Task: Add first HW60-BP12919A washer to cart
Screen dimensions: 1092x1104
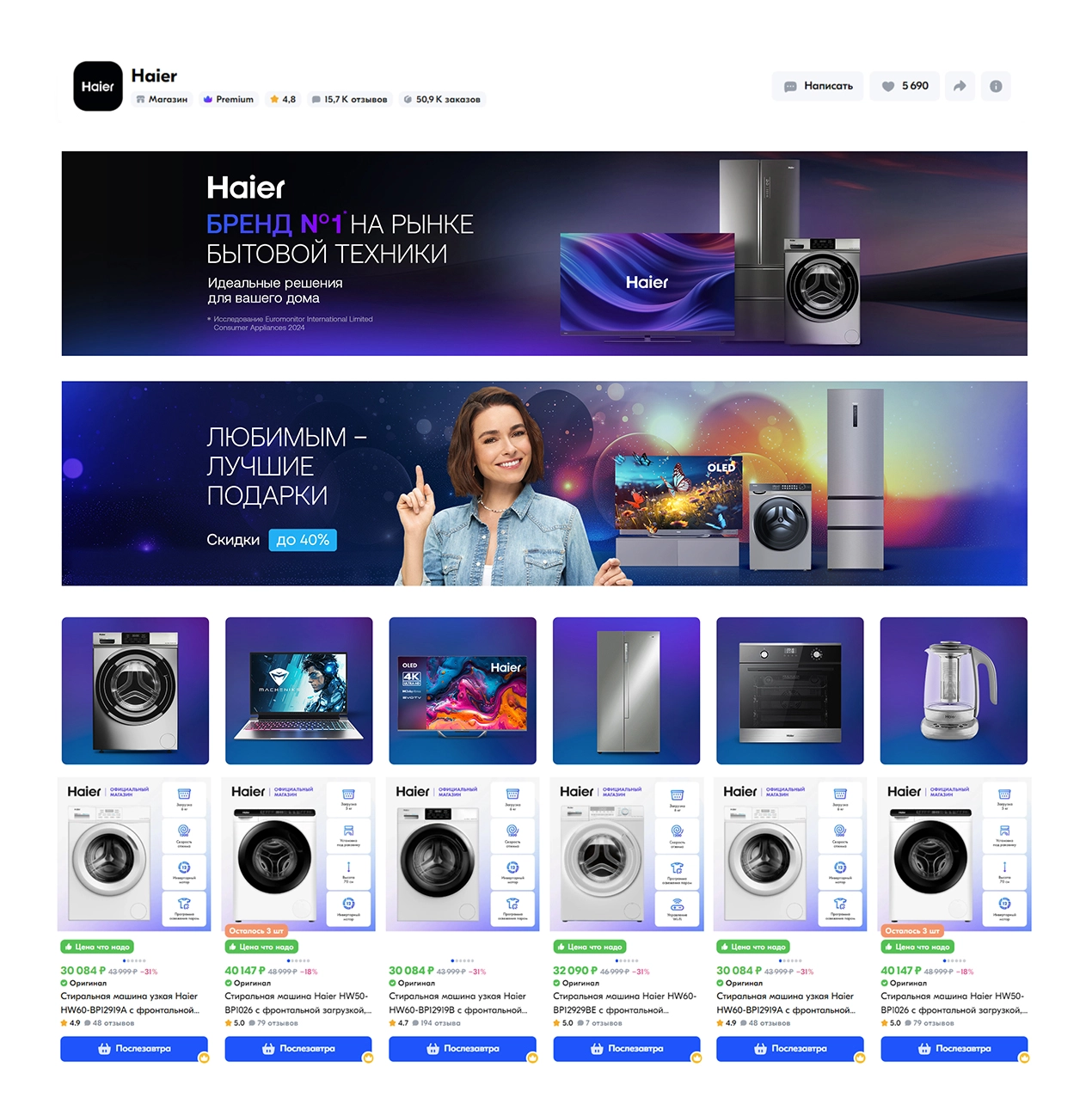Action: (134, 1049)
